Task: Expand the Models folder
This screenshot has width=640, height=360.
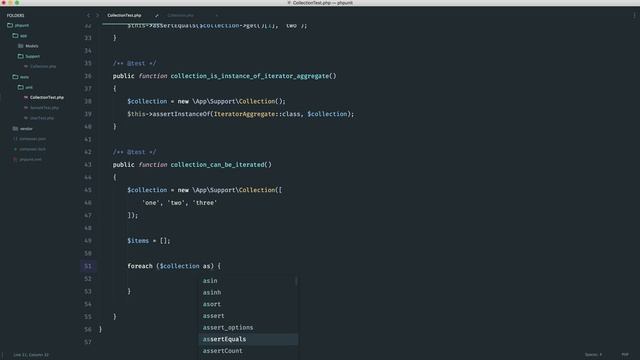Action: coord(31,46)
